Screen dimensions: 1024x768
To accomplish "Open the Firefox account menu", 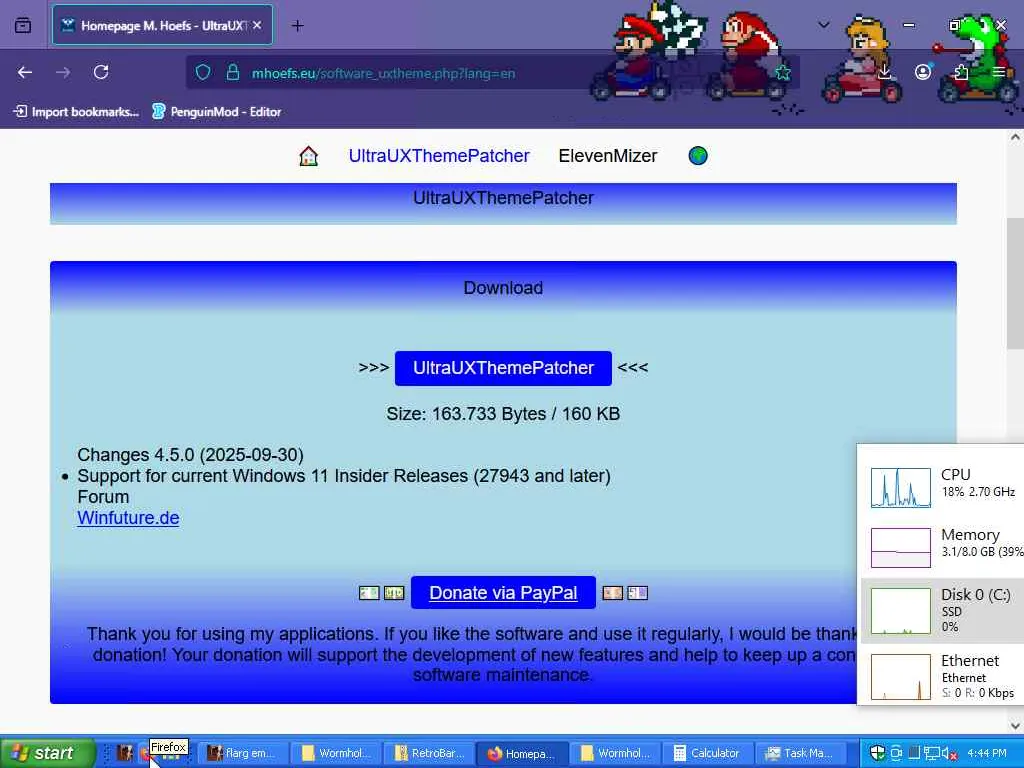I will (923, 72).
